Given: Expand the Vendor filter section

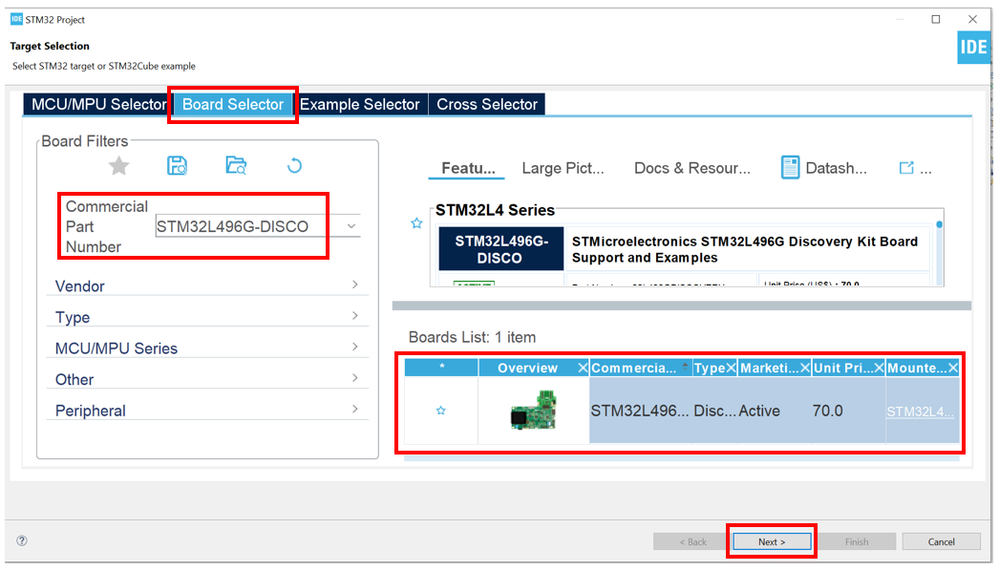Looking at the screenshot, I should pyautogui.click(x=354, y=286).
